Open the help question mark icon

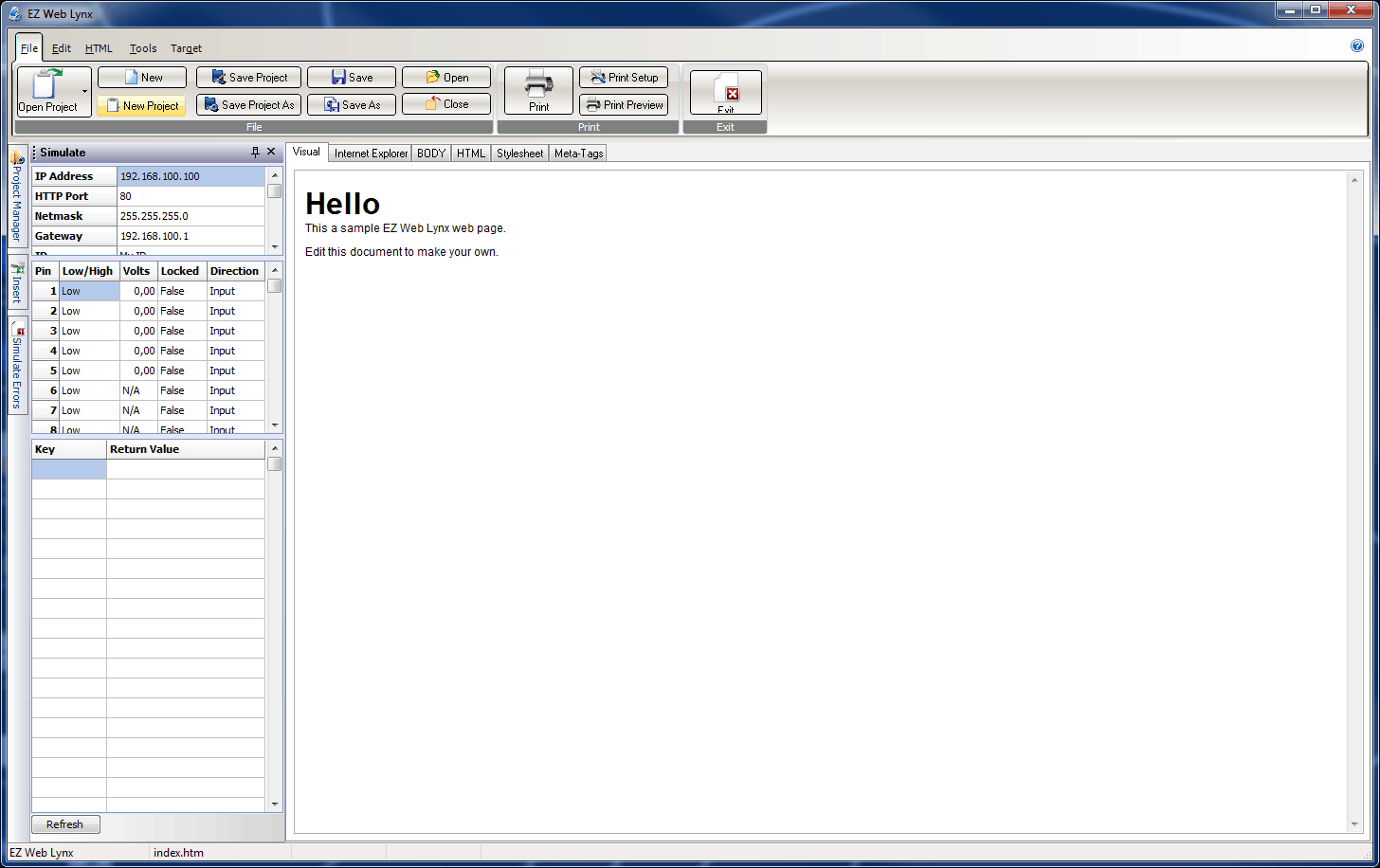click(x=1356, y=46)
